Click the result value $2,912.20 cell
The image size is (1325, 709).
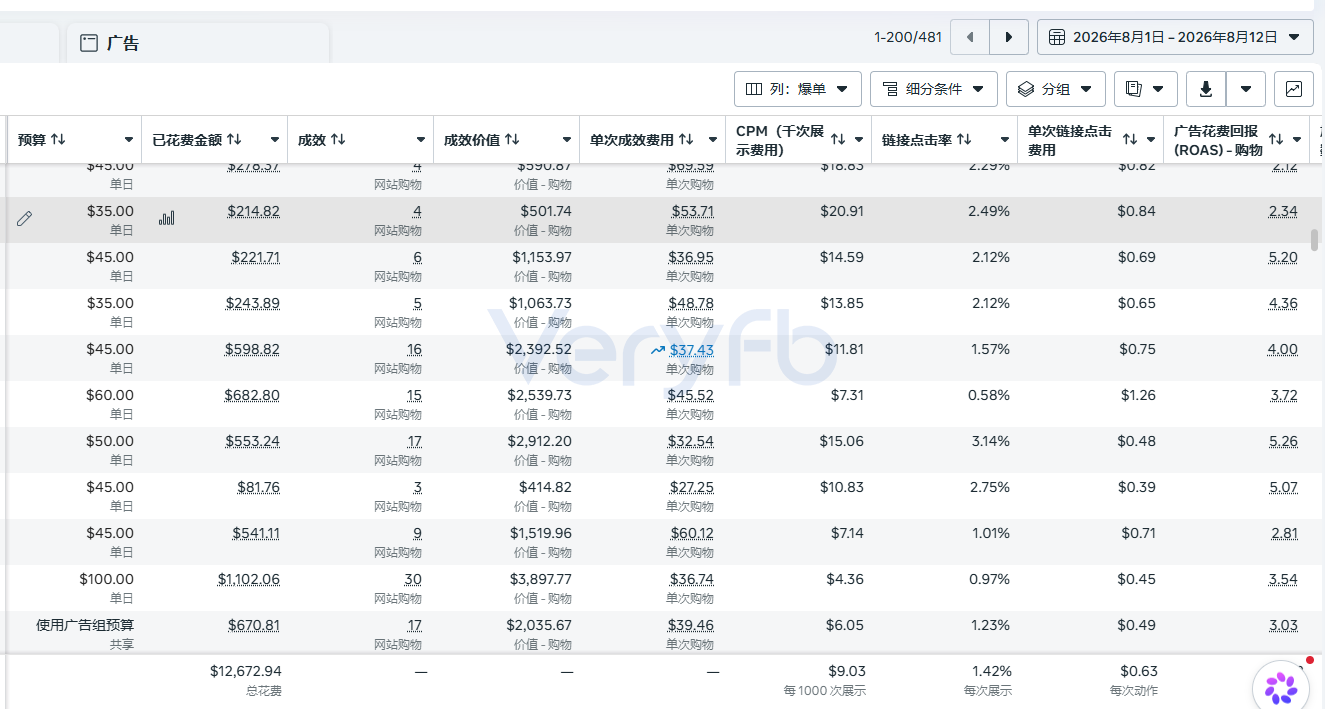pos(540,441)
